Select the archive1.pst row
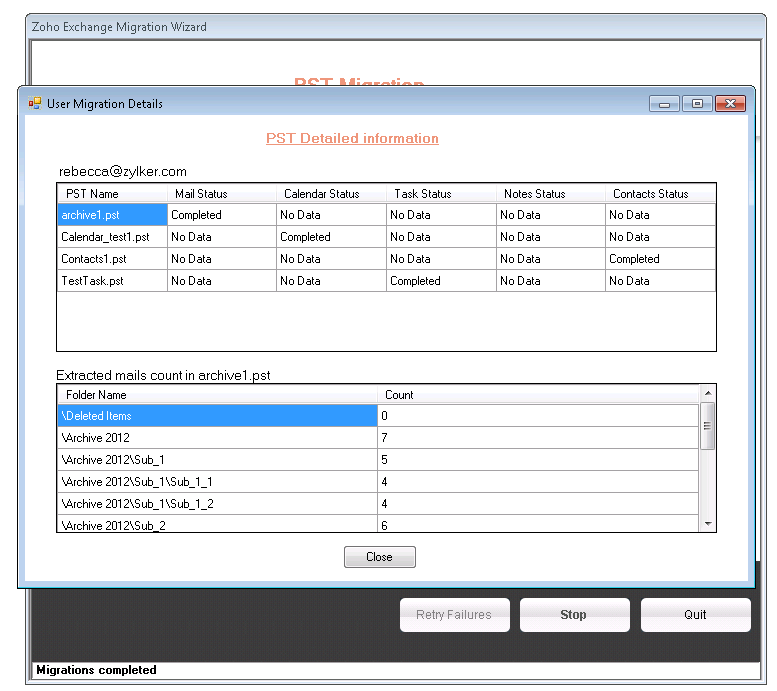Viewport: 777px width, 691px height. (111, 215)
